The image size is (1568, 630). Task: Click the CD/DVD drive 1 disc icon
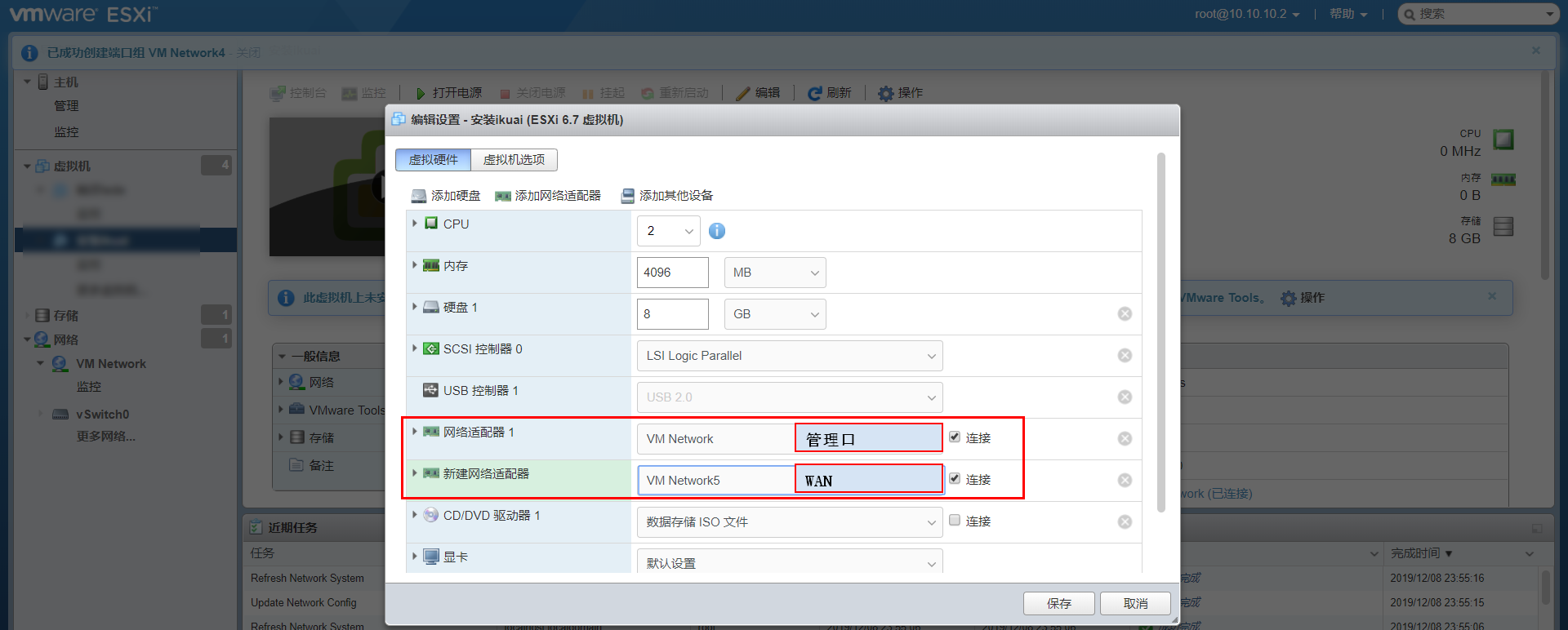(x=431, y=515)
